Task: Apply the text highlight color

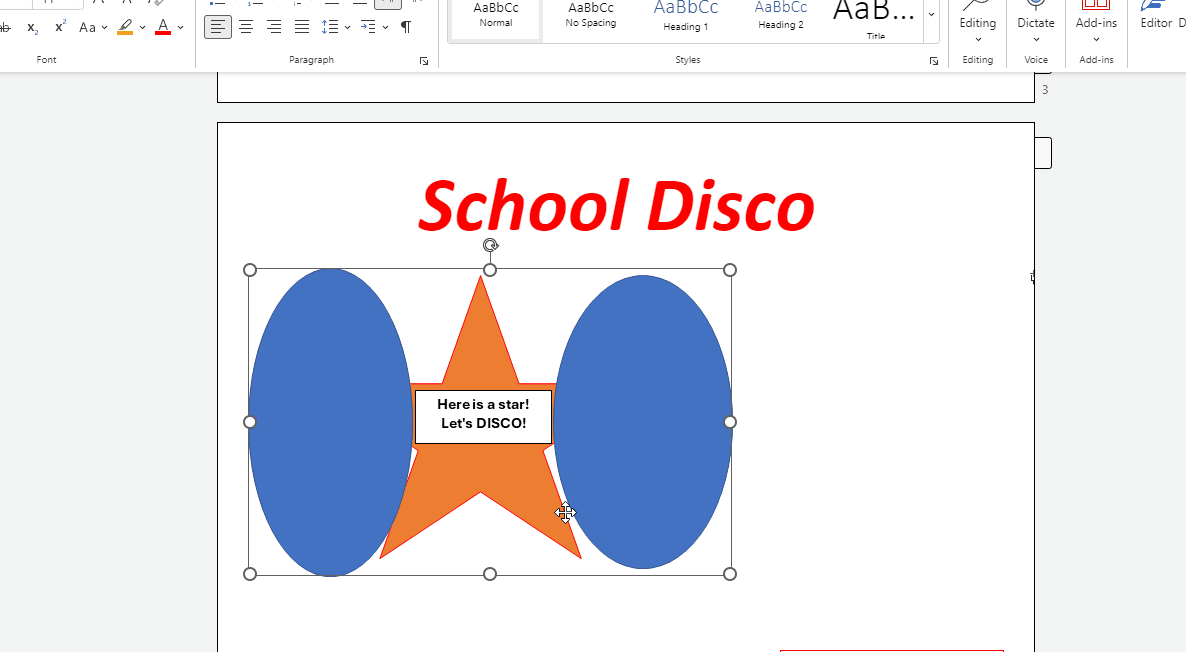Action: [x=126, y=27]
